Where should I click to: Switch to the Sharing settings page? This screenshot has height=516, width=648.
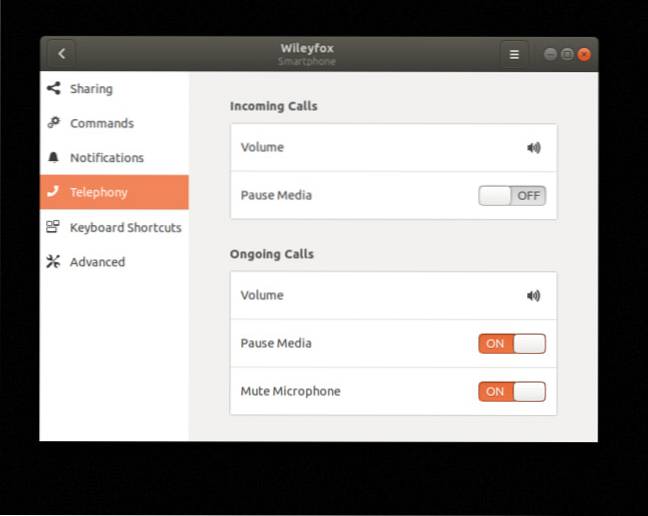coord(91,89)
